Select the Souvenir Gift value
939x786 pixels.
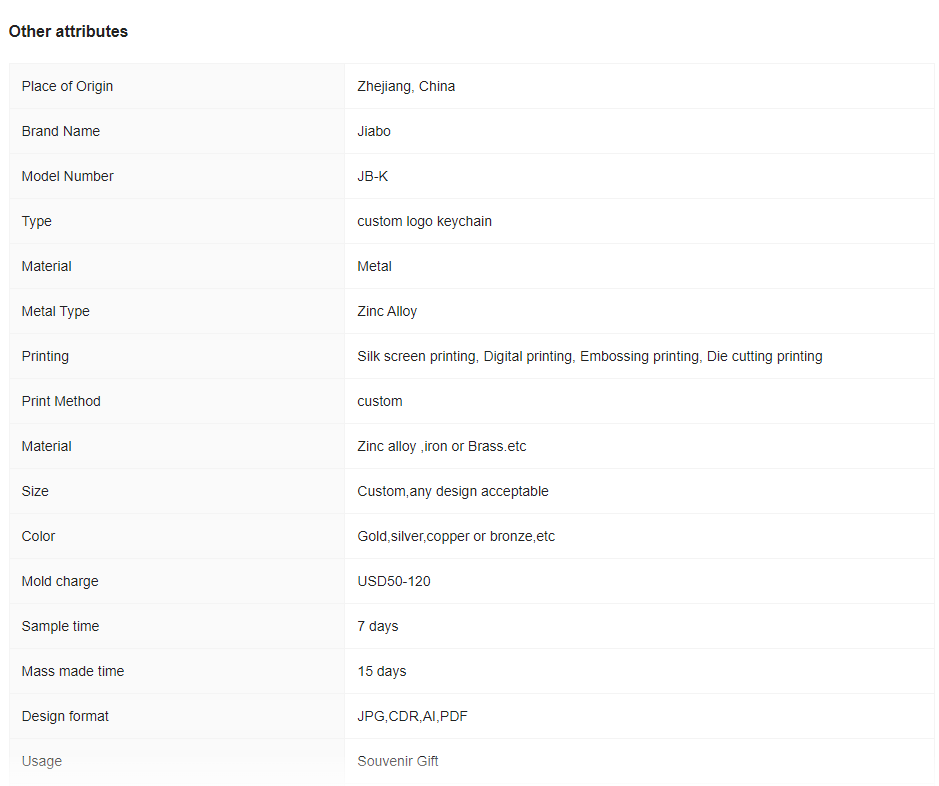[398, 761]
